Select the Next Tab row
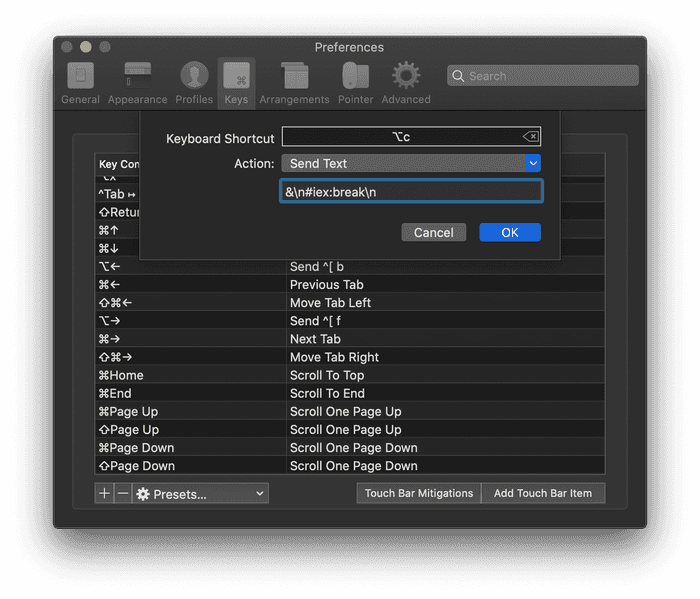Viewport: 700px width, 599px height. [x=350, y=339]
